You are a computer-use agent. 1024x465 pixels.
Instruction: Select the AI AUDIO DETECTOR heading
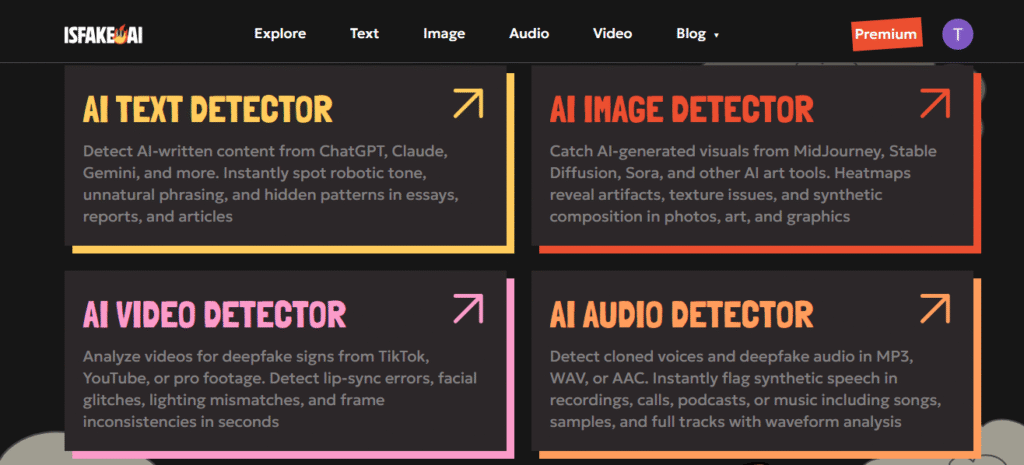pos(681,314)
